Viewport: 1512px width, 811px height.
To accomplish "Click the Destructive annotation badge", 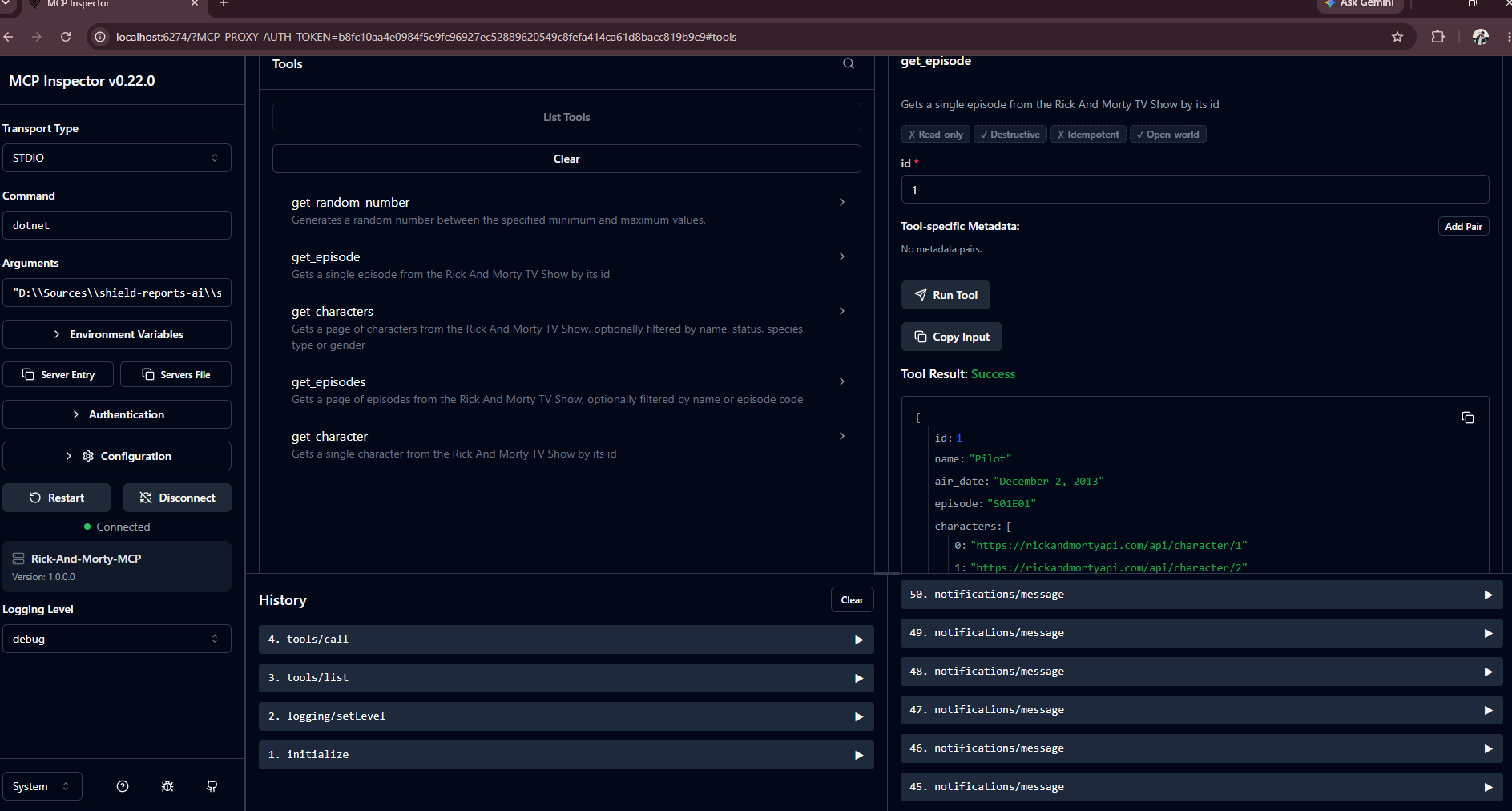I will pos(1010,135).
